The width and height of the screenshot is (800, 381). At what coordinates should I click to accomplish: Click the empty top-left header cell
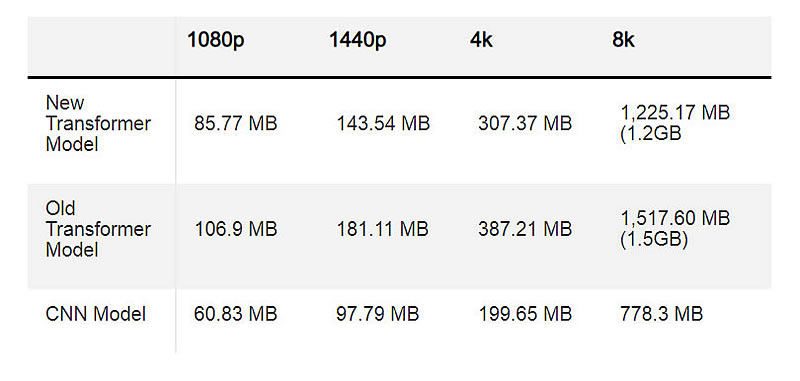tap(102, 46)
